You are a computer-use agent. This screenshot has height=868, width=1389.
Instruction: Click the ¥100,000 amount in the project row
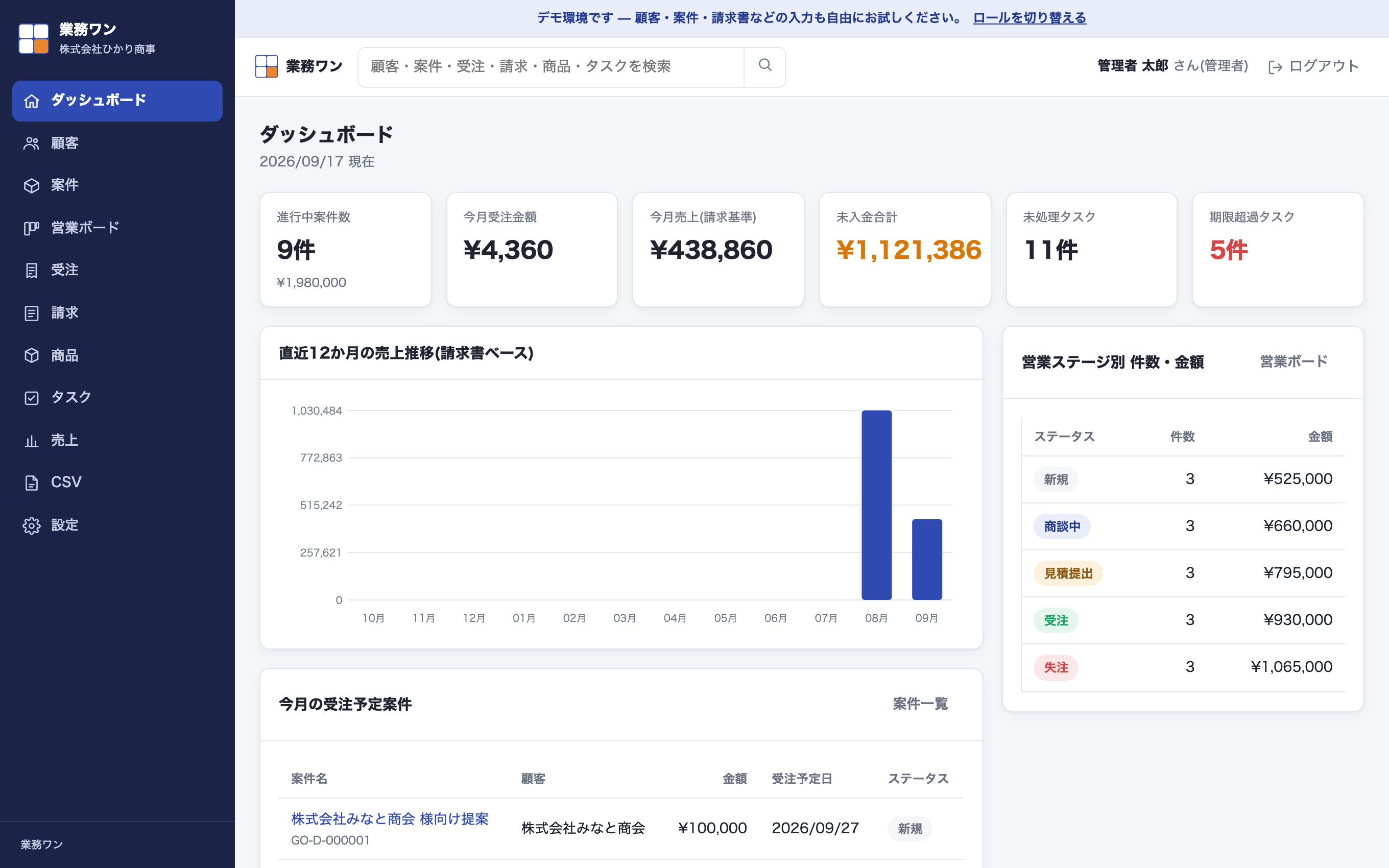(x=712, y=828)
